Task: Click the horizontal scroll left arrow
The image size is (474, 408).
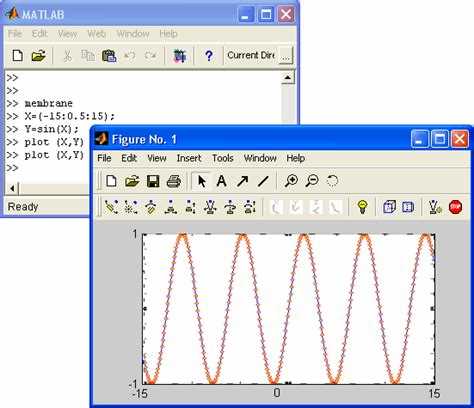Action: click(12, 189)
